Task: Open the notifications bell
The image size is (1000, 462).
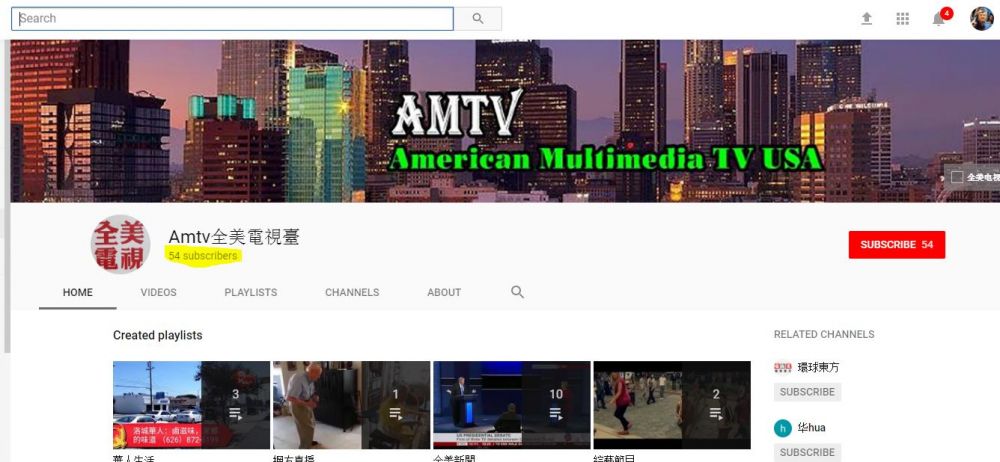Action: 938,19
